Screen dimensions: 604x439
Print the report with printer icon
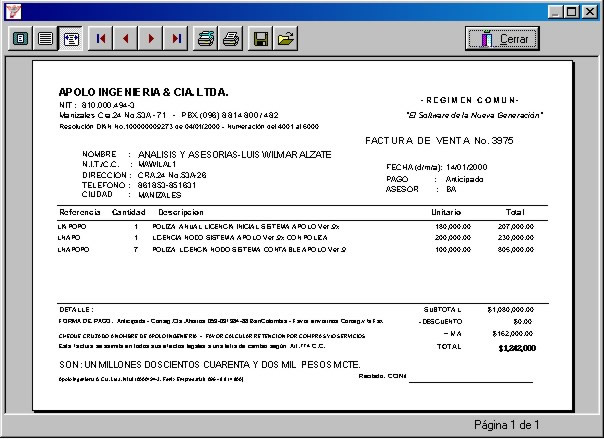[231, 39]
